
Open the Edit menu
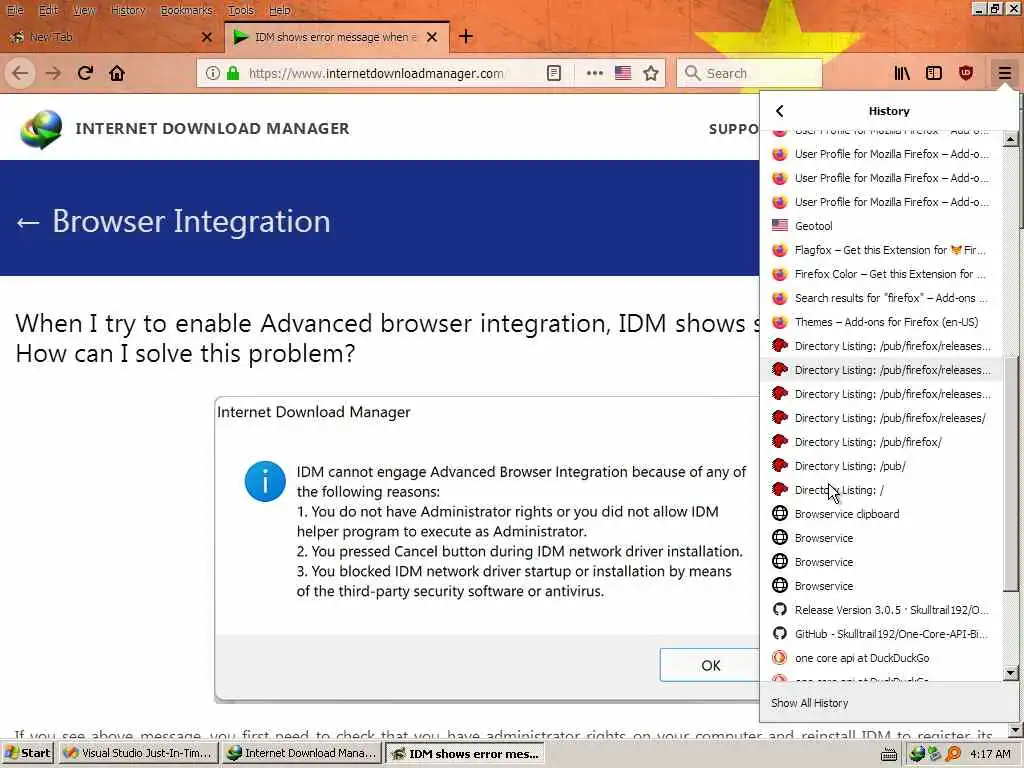pyautogui.click(x=48, y=10)
